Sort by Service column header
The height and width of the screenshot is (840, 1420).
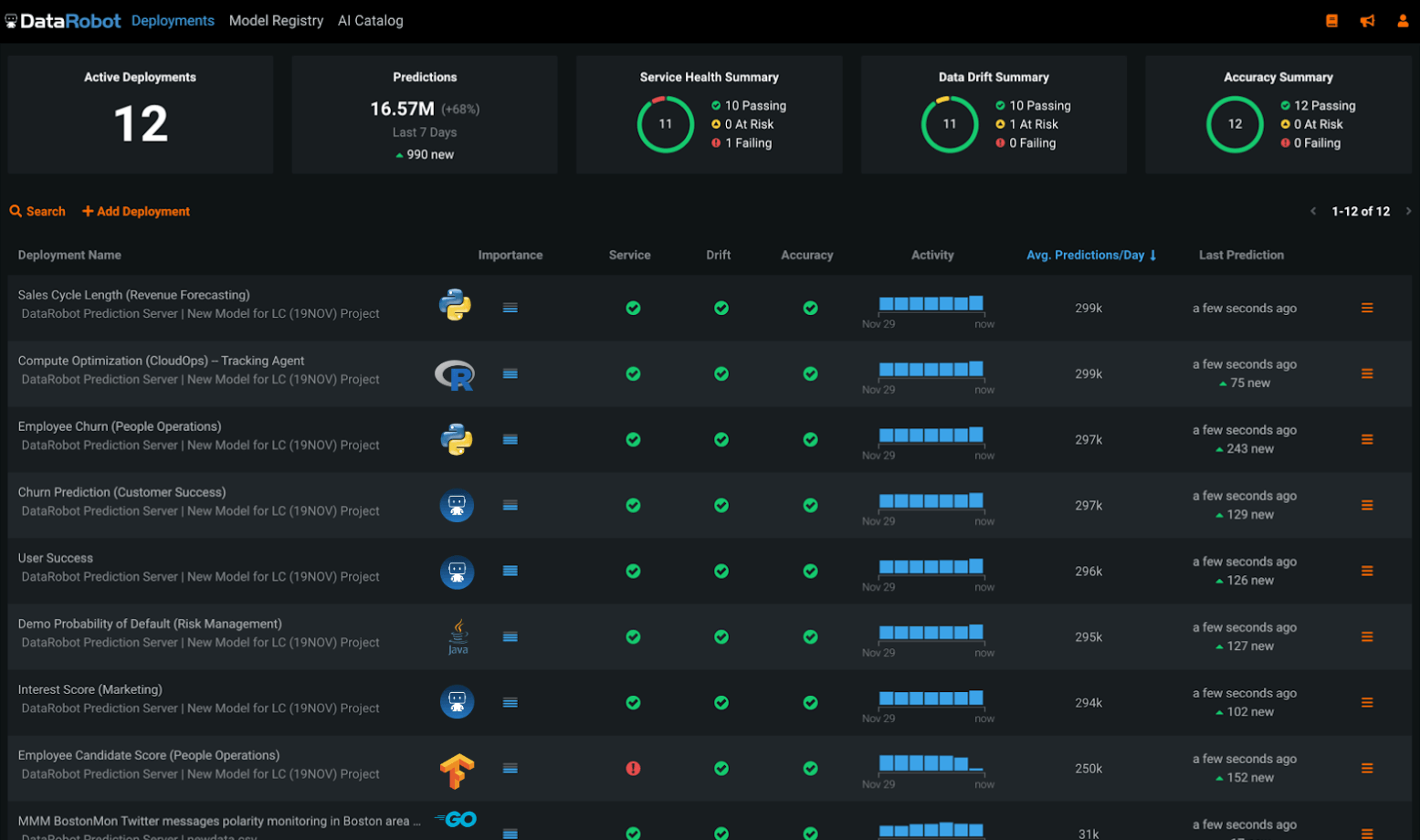pyautogui.click(x=630, y=255)
